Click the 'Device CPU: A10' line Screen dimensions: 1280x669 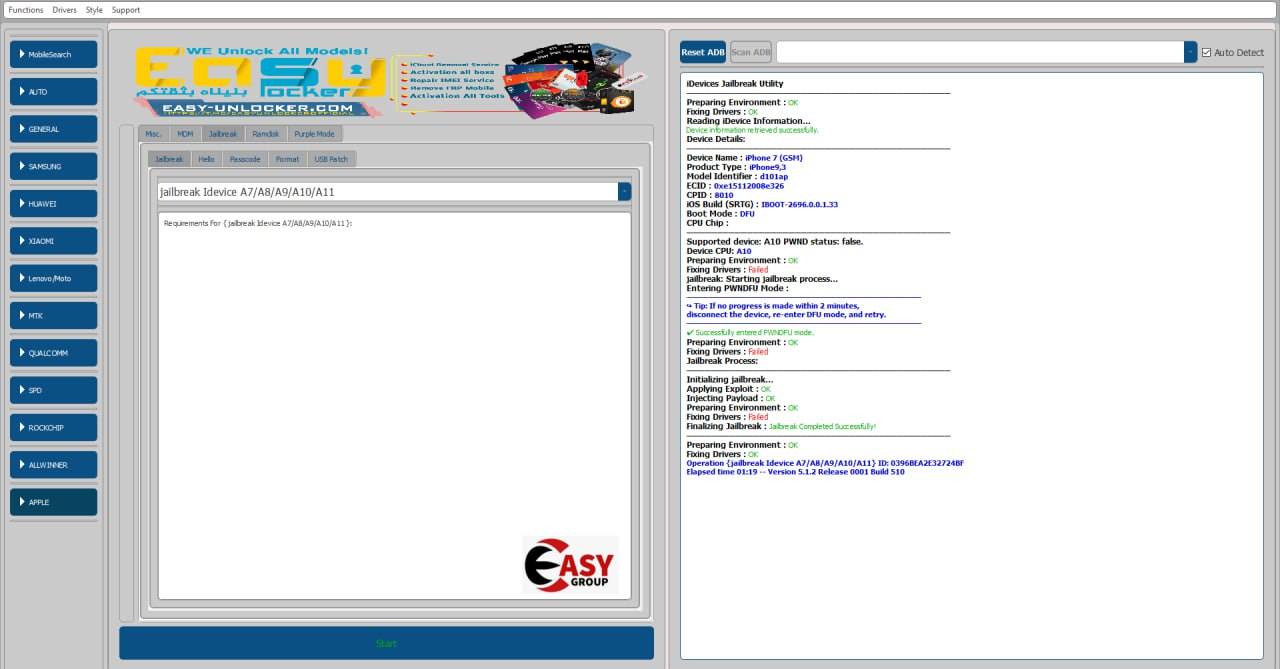click(719, 251)
